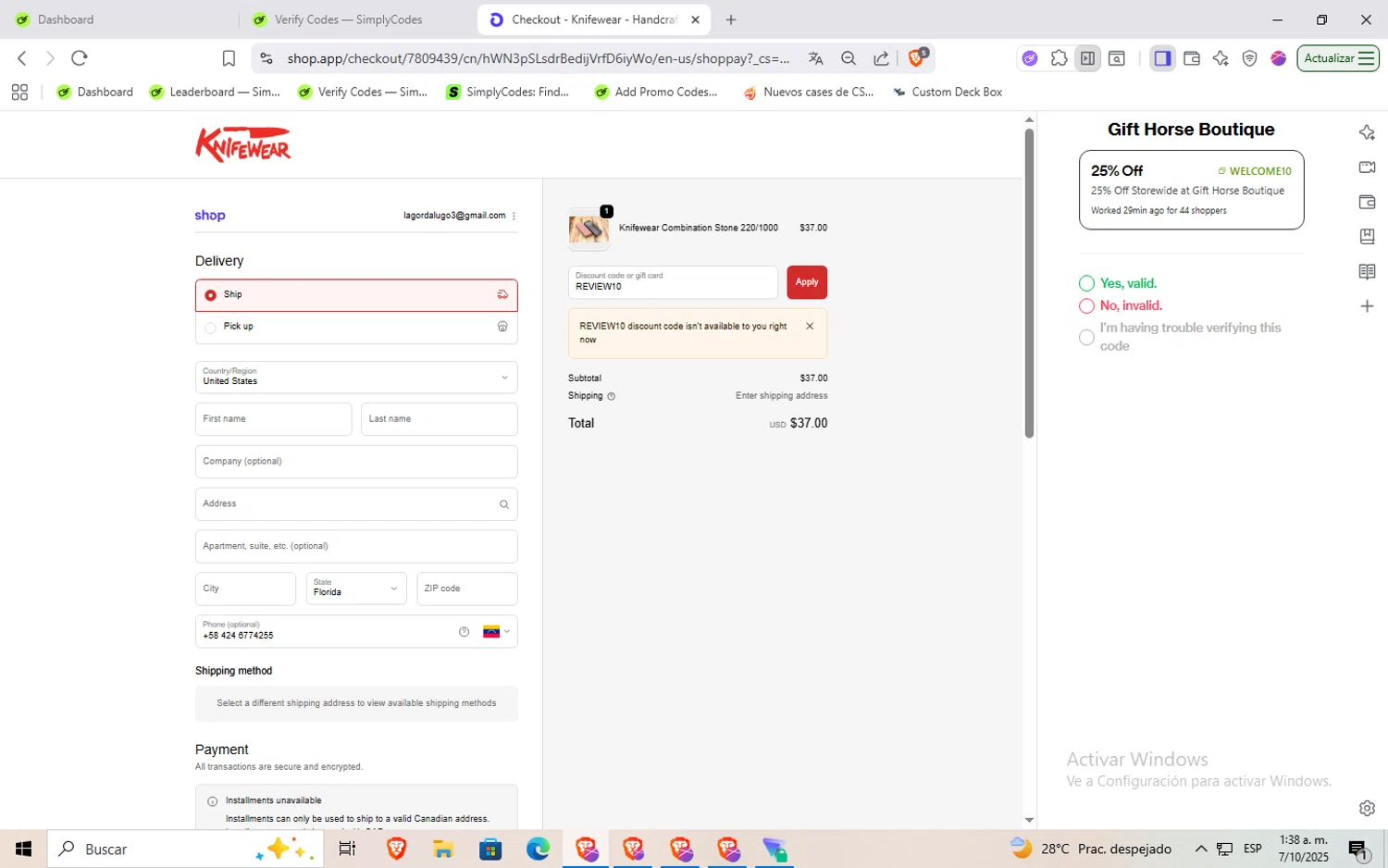Image resolution: width=1388 pixels, height=868 pixels.
Task: Click the phone field help icon
Action: 464,632
